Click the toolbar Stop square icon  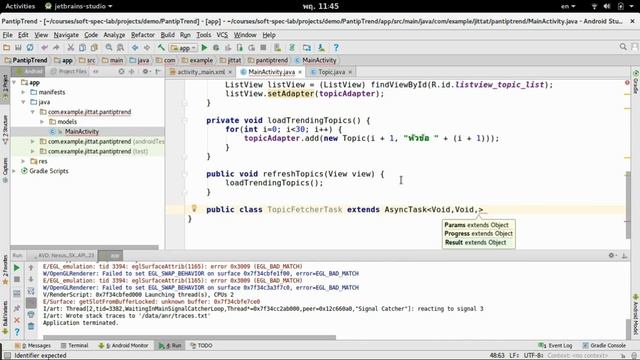(263, 48)
